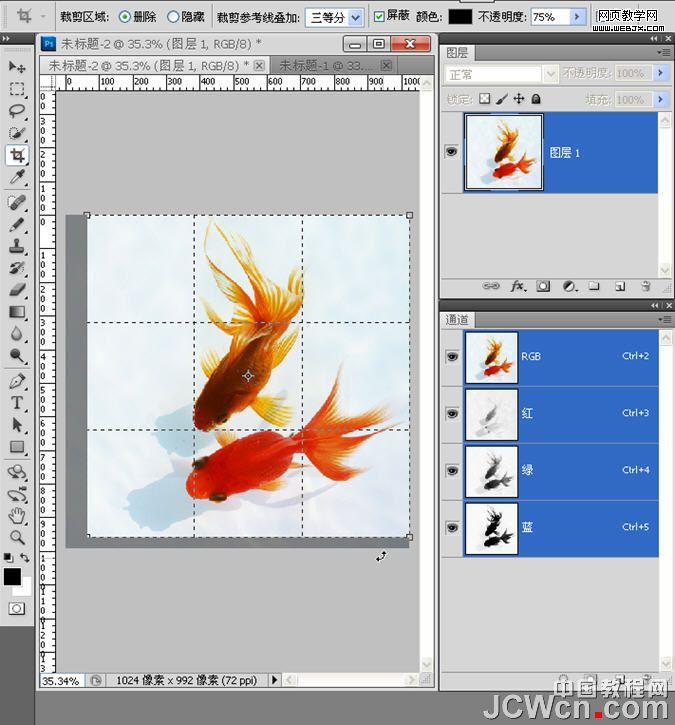Select the 3D Rotate tool

17,472
